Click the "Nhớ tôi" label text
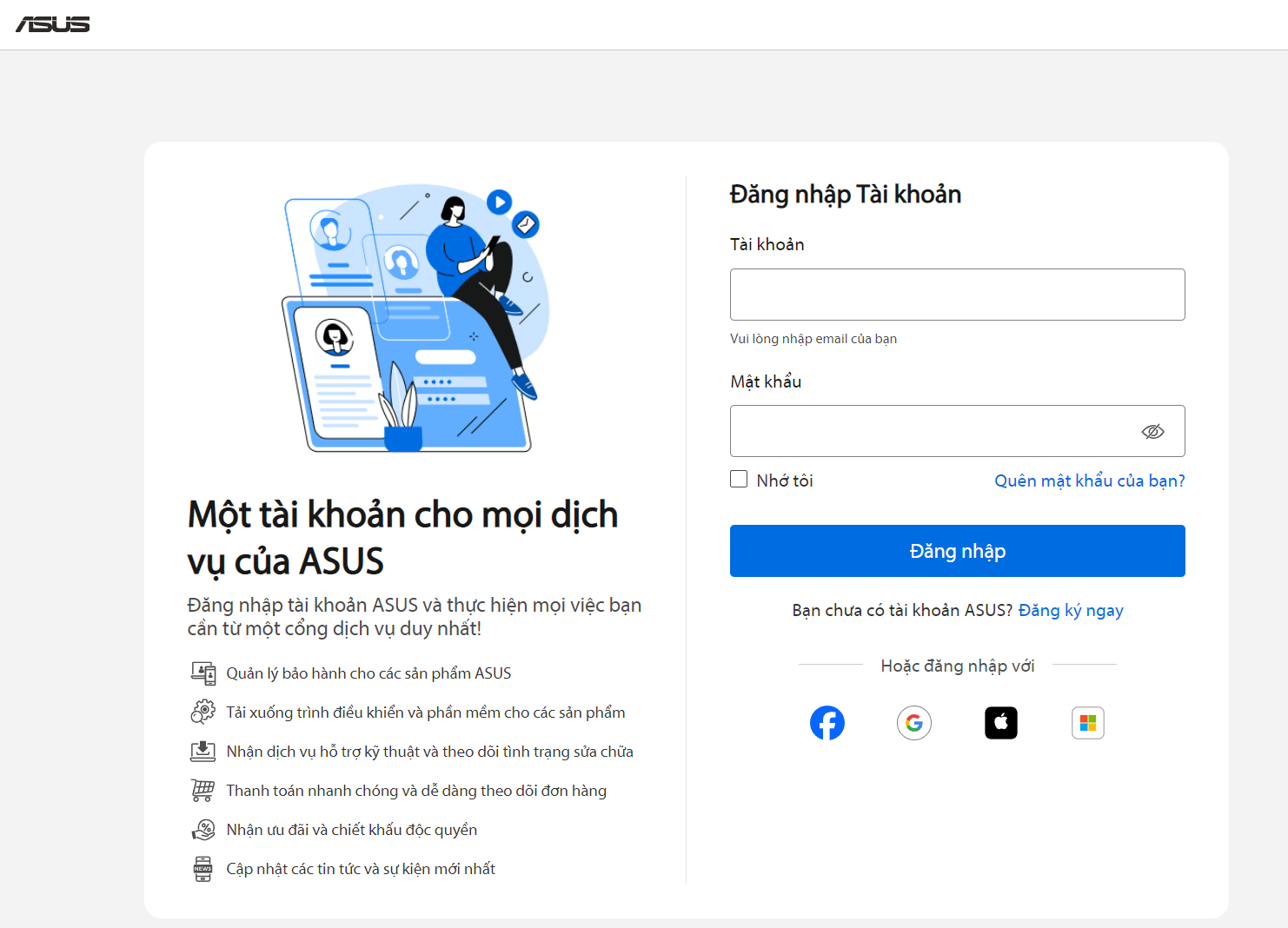The width and height of the screenshot is (1288, 928). click(785, 481)
